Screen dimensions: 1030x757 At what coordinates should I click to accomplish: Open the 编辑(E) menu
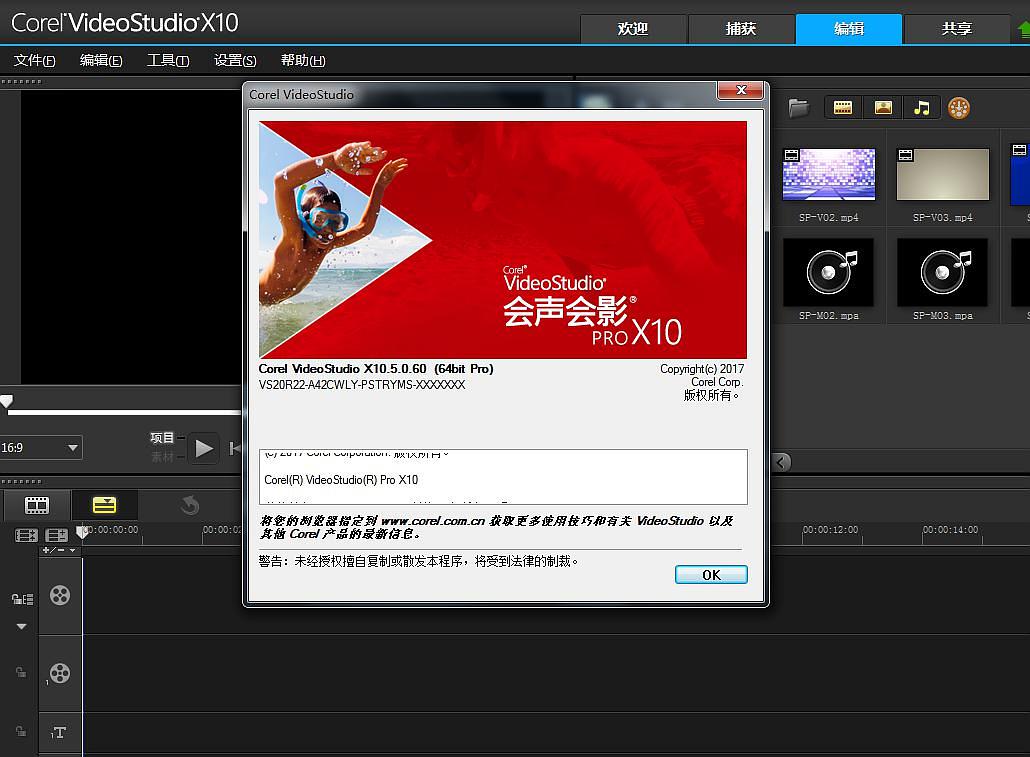point(101,60)
